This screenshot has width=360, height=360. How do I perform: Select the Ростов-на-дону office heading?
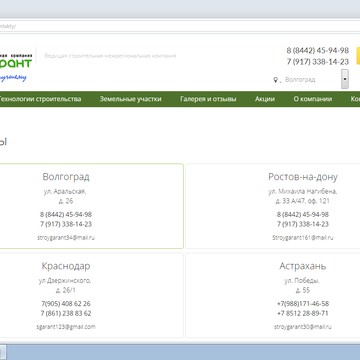coord(303,177)
